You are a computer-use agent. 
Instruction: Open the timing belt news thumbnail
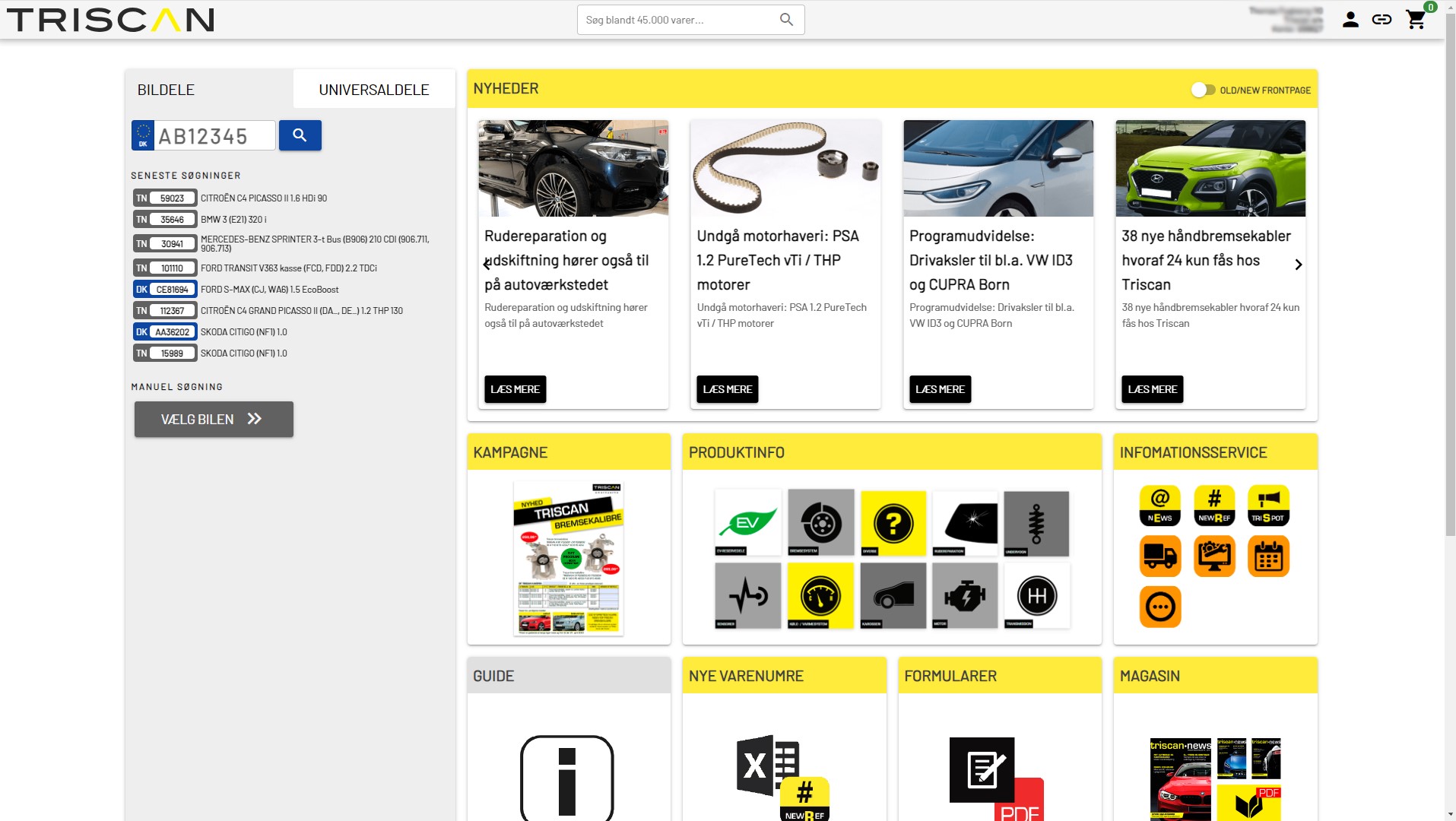[785, 168]
